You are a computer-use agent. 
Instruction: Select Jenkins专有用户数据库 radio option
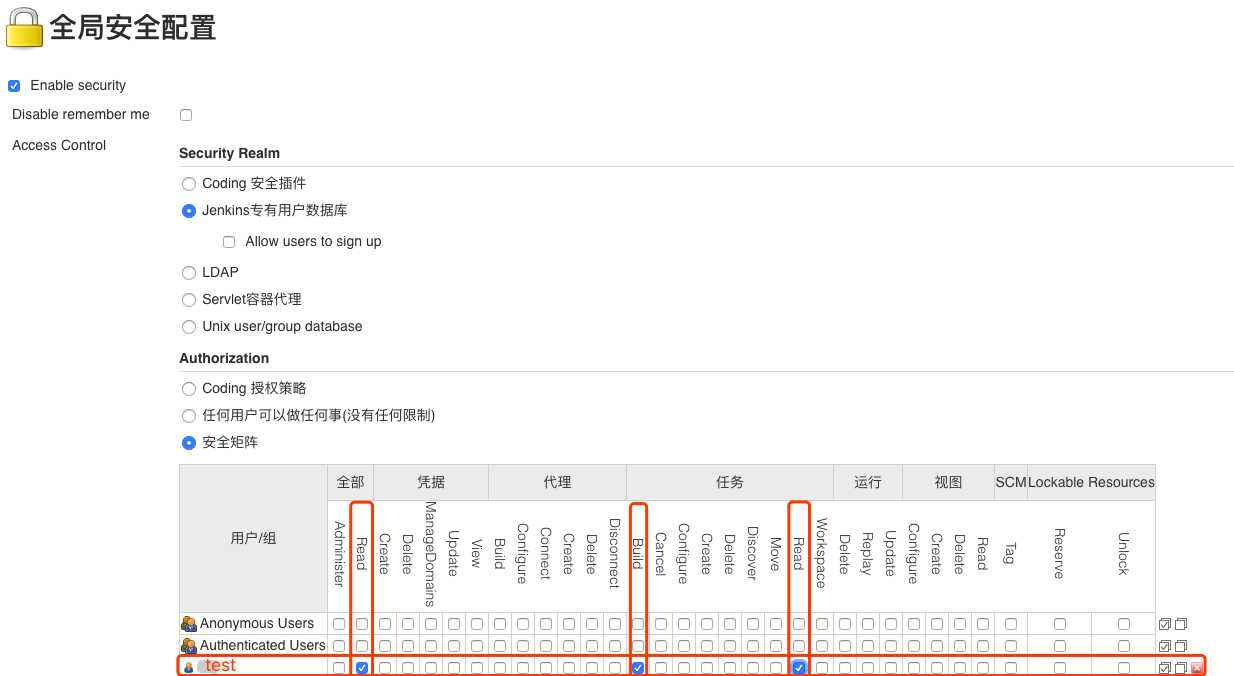coord(189,211)
